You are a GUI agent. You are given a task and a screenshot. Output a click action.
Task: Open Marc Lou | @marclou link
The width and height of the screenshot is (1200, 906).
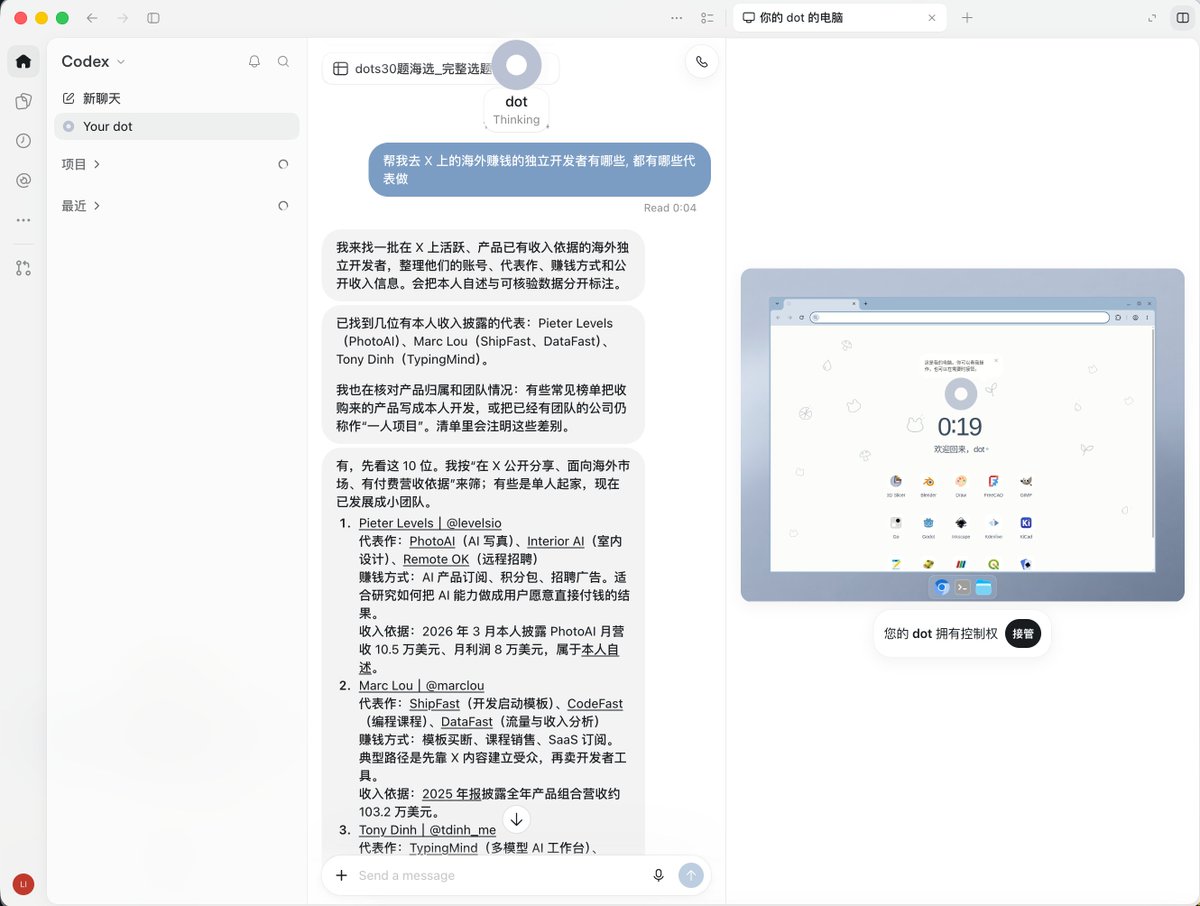[421, 685]
